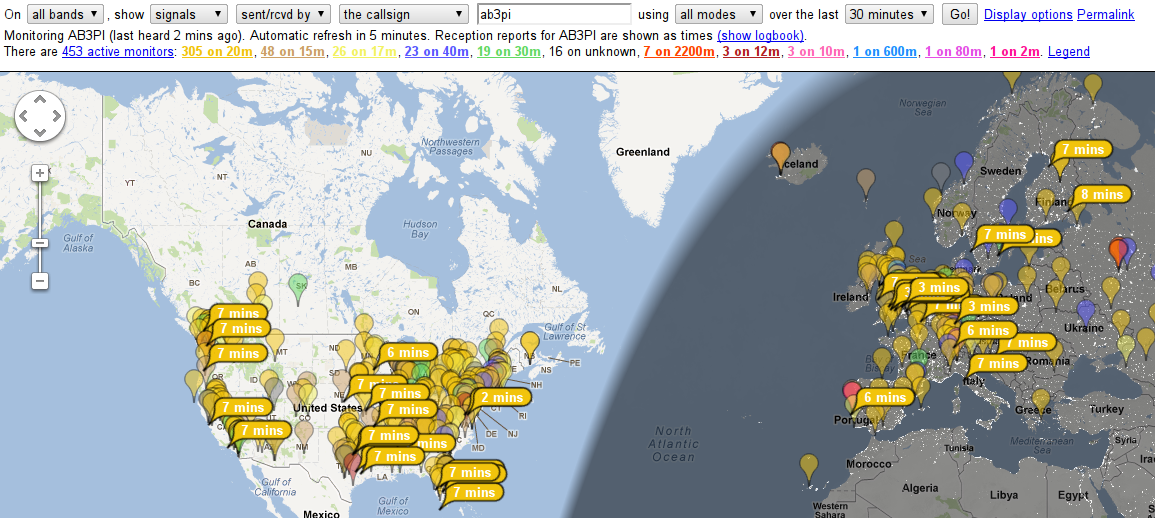Open Display options
The height and width of the screenshot is (518, 1155).
point(1028,15)
